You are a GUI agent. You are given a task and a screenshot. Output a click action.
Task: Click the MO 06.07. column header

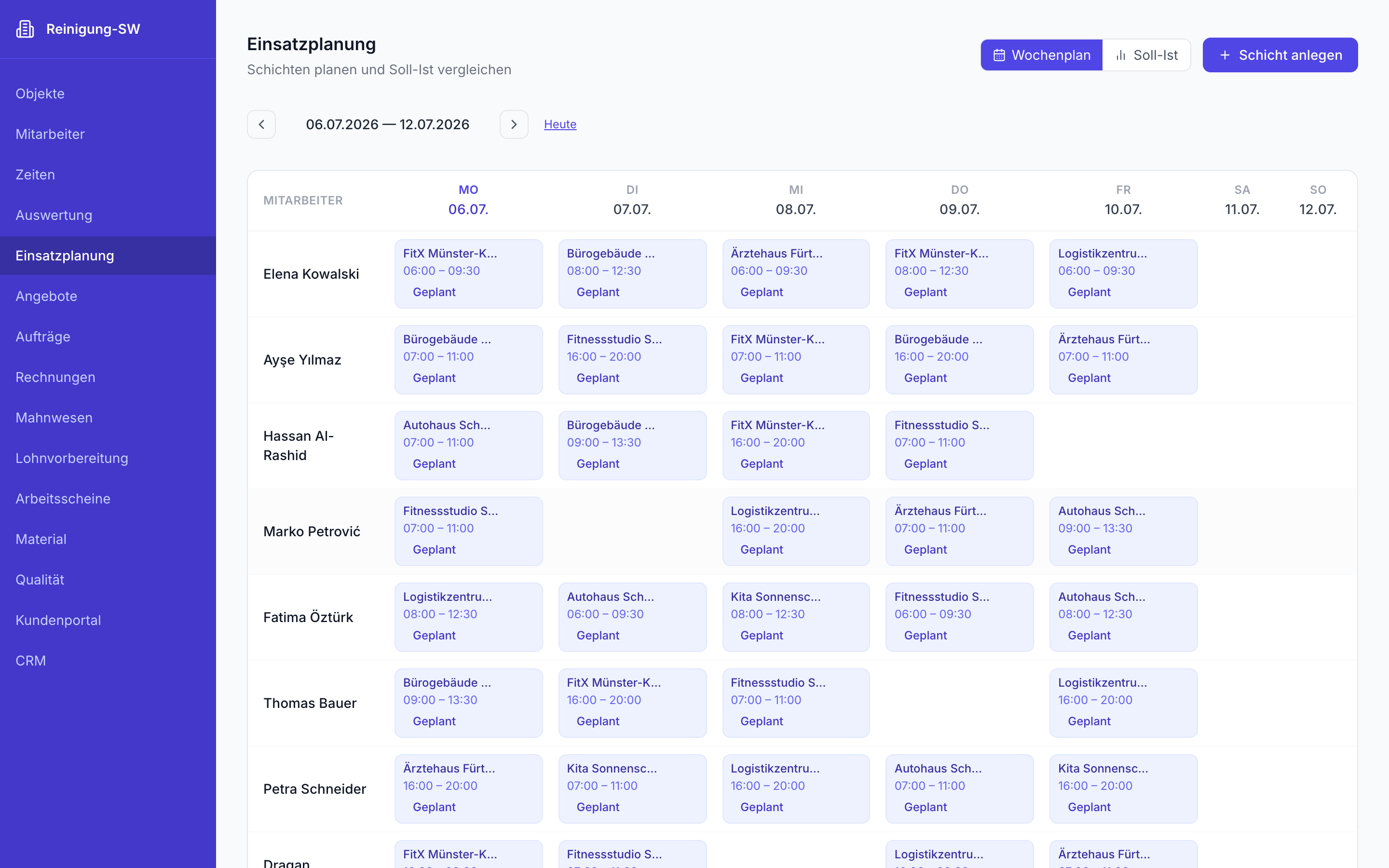(468, 200)
